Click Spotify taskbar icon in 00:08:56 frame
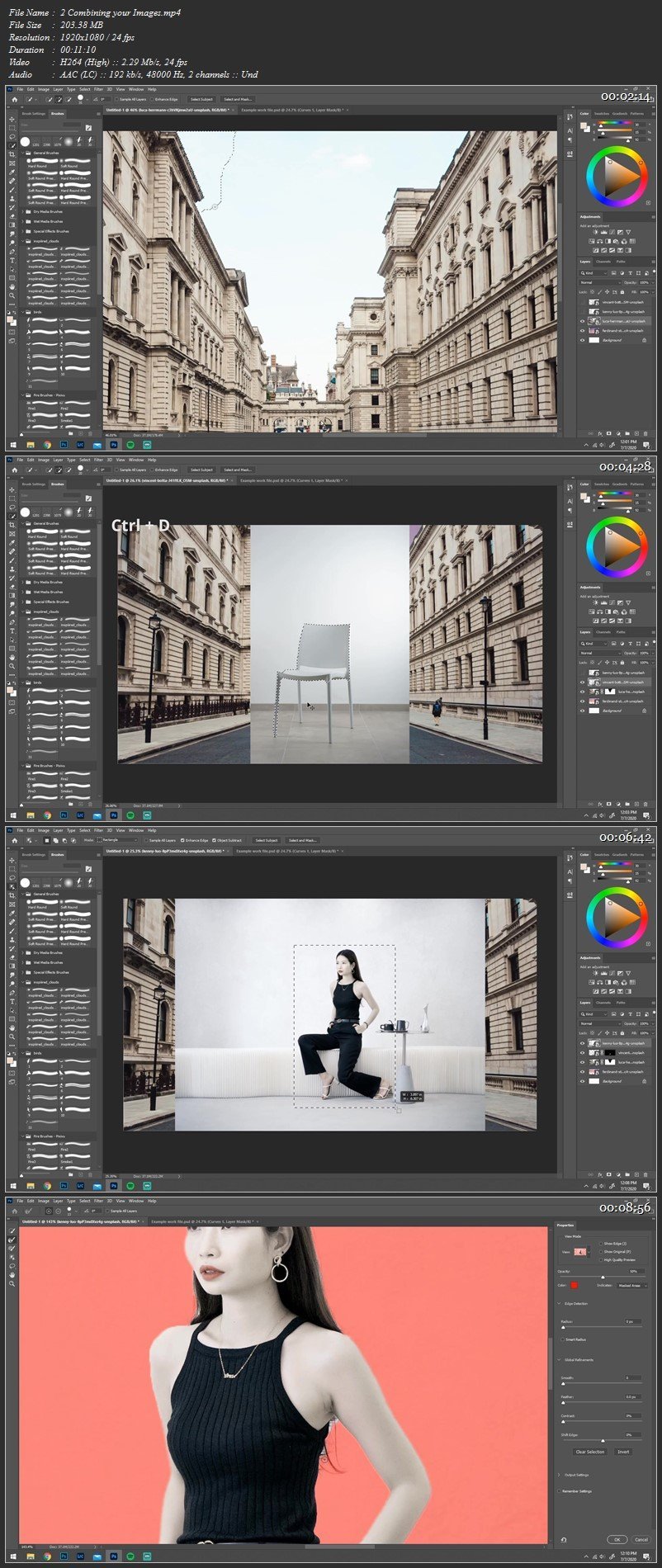The image size is (662, 1568). [130, 1557]
